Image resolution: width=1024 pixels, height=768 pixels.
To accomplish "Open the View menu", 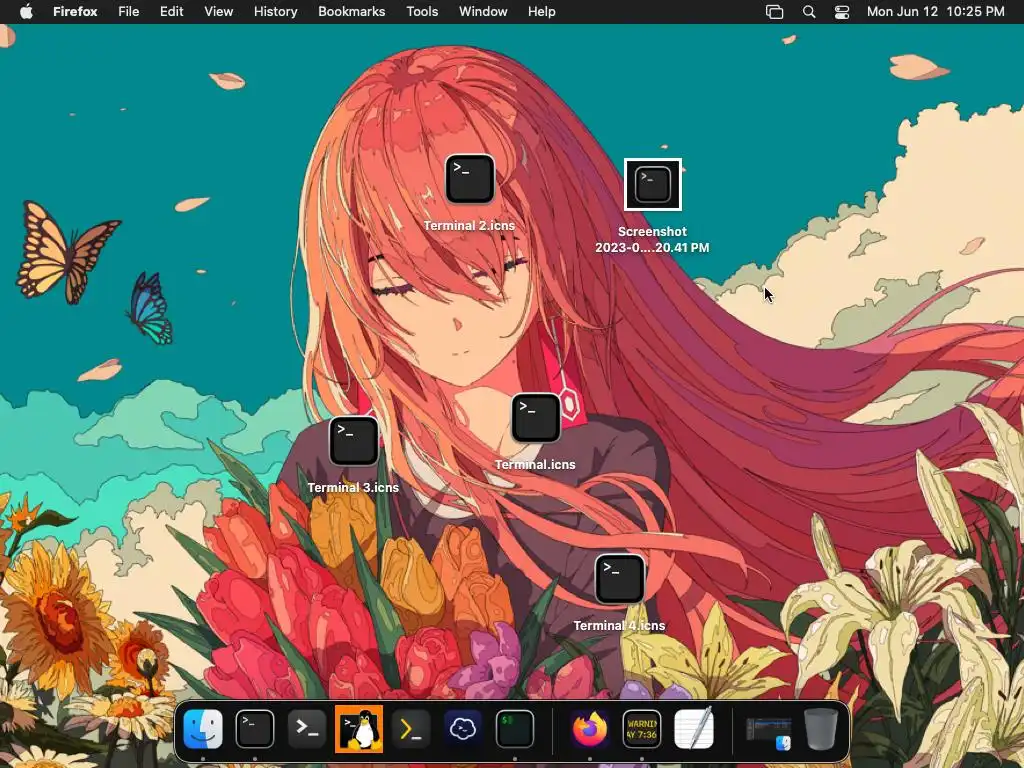I will point(219,12).
